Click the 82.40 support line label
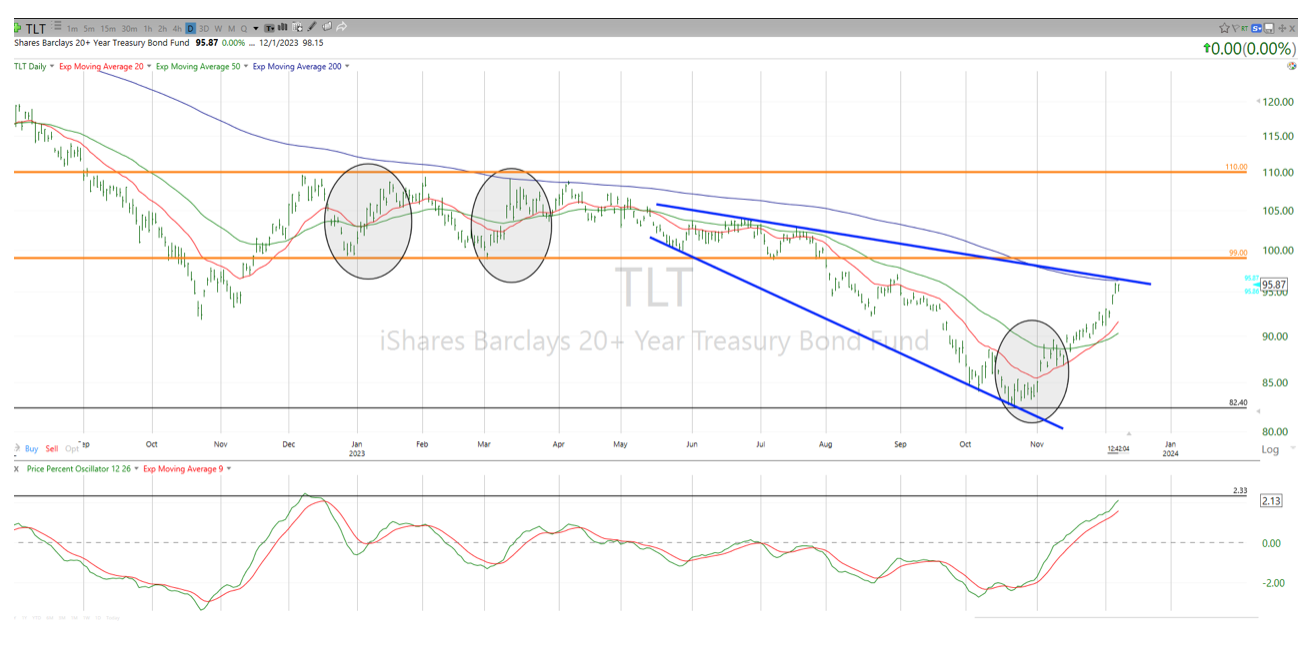The image size is (1305, 651). point(1238,402)
